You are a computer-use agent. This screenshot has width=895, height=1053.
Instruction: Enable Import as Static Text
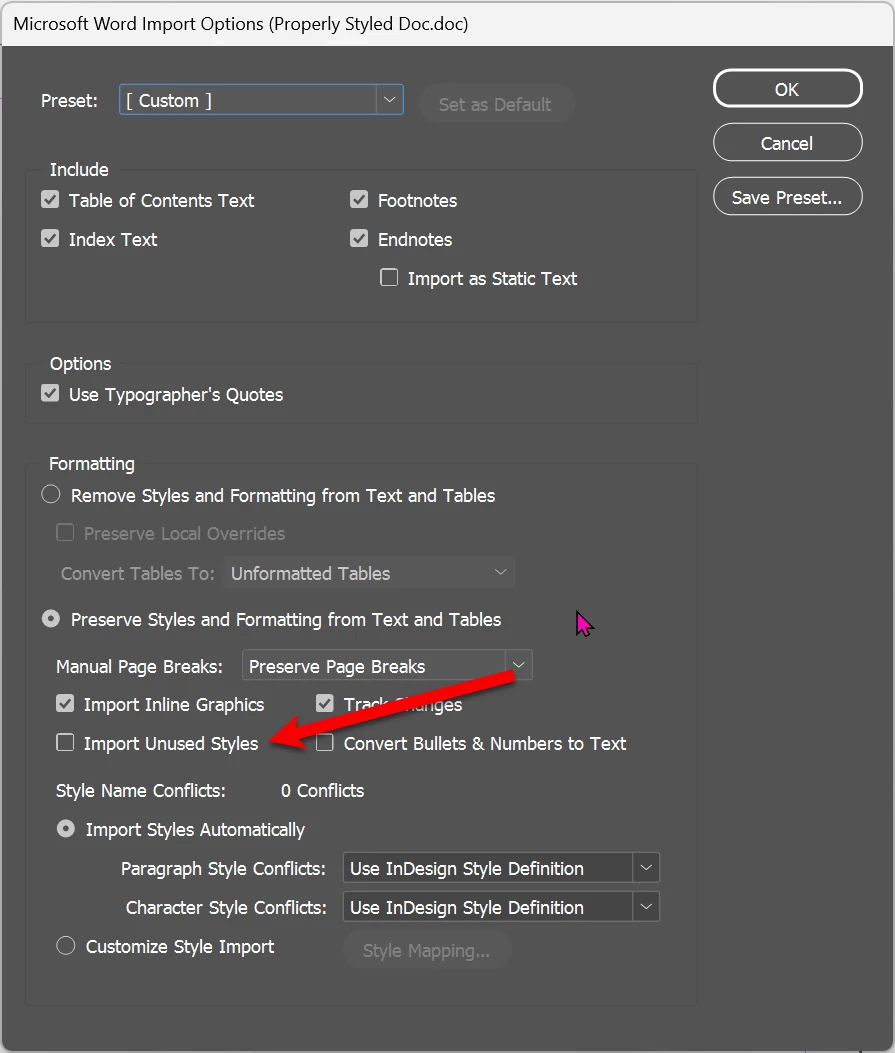(389, 277)
